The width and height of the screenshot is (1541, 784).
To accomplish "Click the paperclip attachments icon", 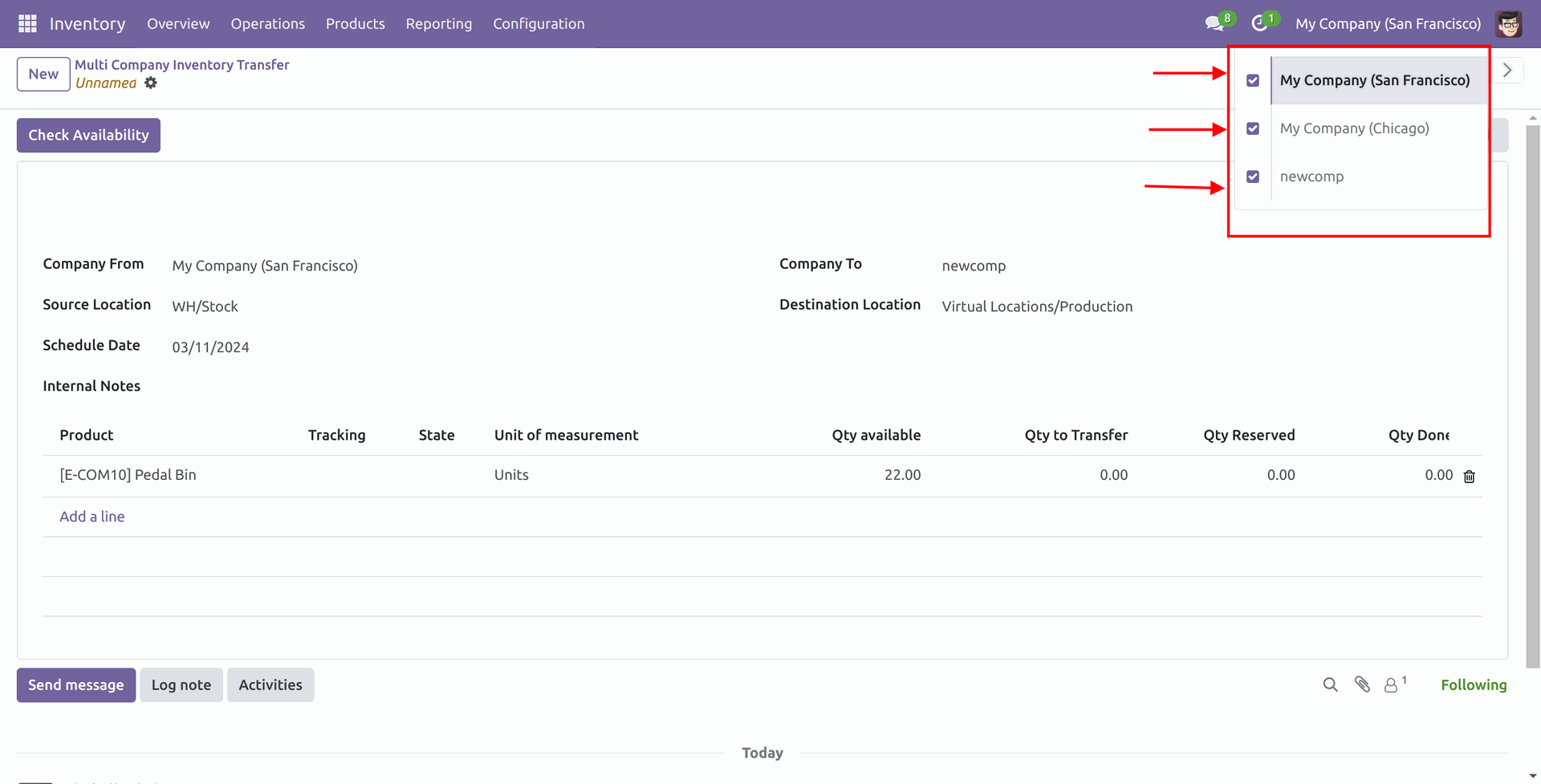I will point(1362,684).
